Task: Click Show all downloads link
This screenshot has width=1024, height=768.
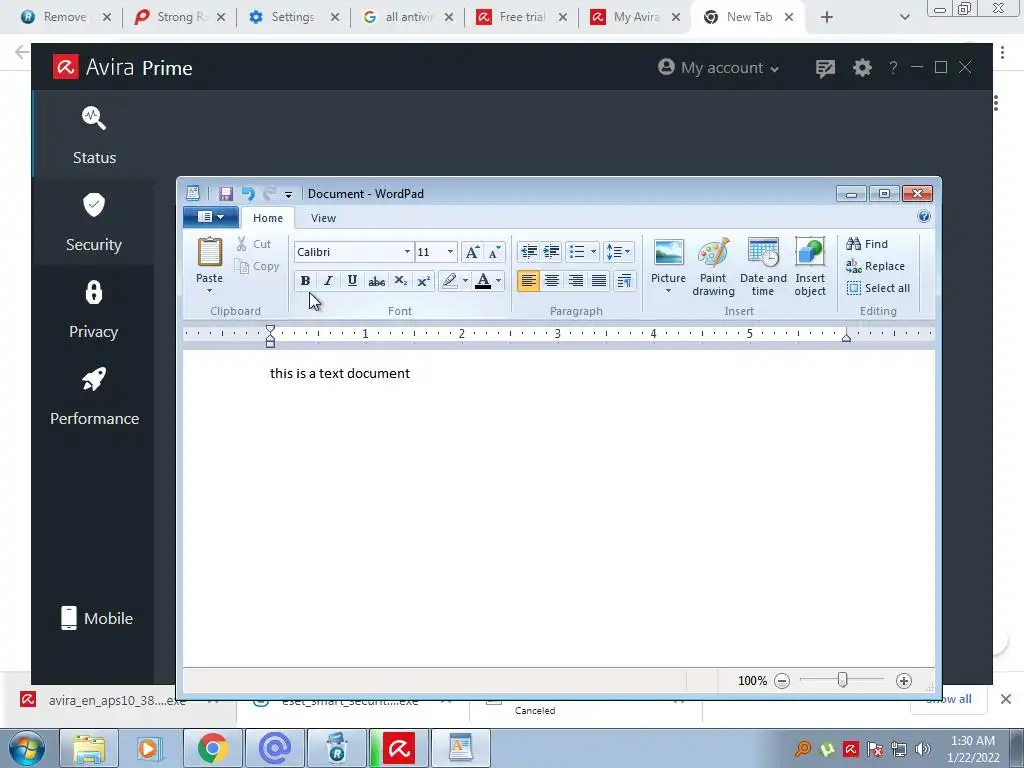Action: point(949,699)
